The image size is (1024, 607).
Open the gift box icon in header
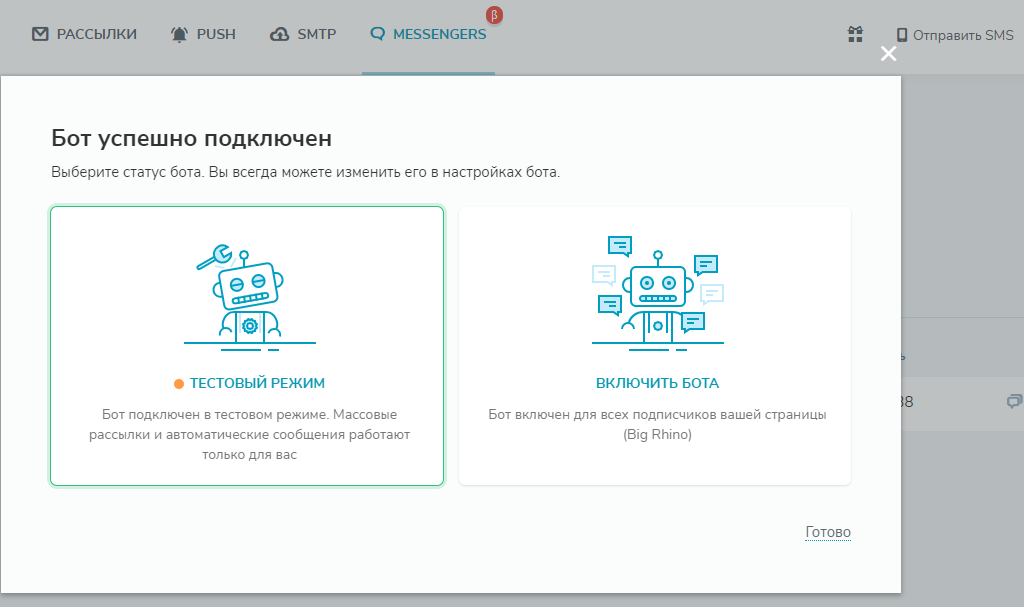(856, 34)
